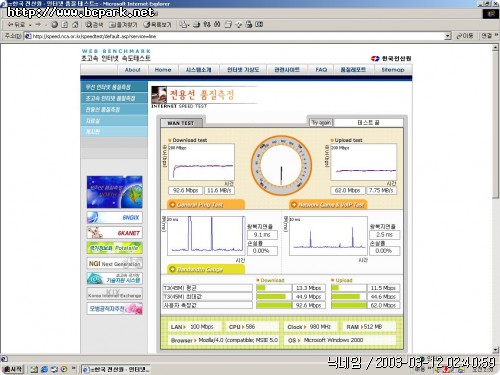Click the 11.6 MB/s download value

point(219,190)
